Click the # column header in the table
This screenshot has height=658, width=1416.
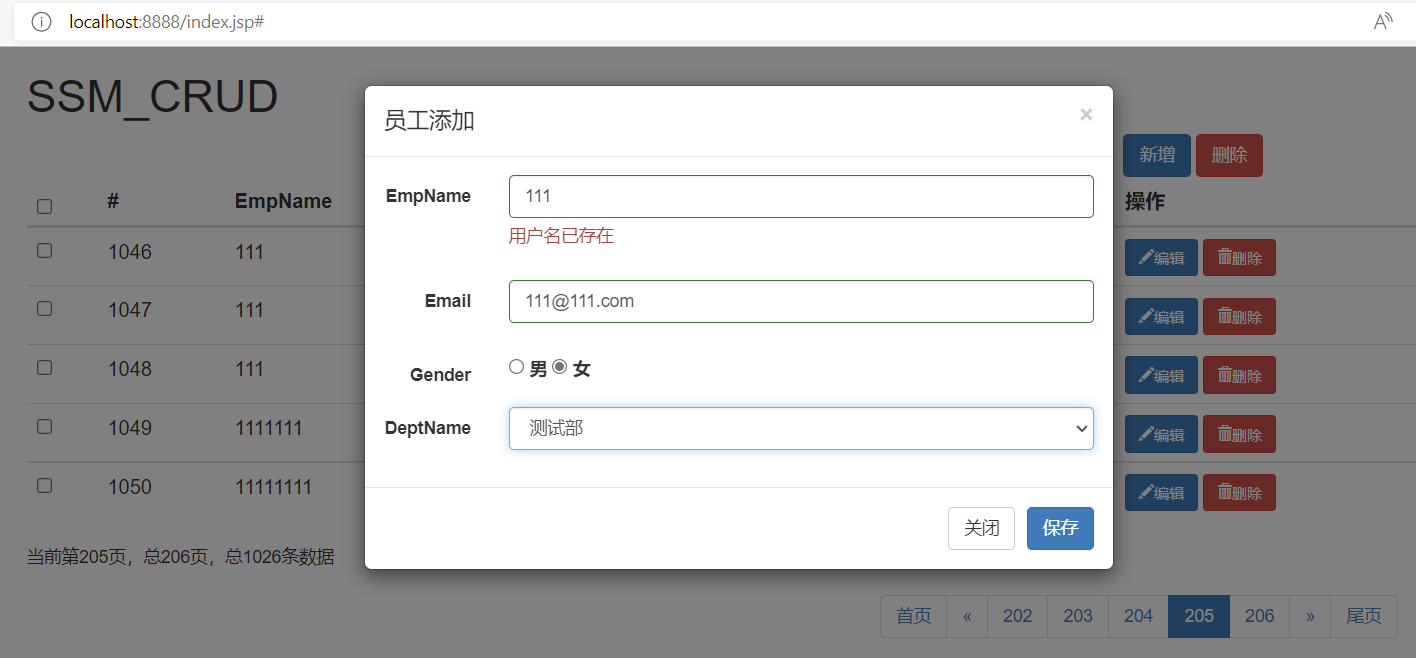[x=113, y=201]
